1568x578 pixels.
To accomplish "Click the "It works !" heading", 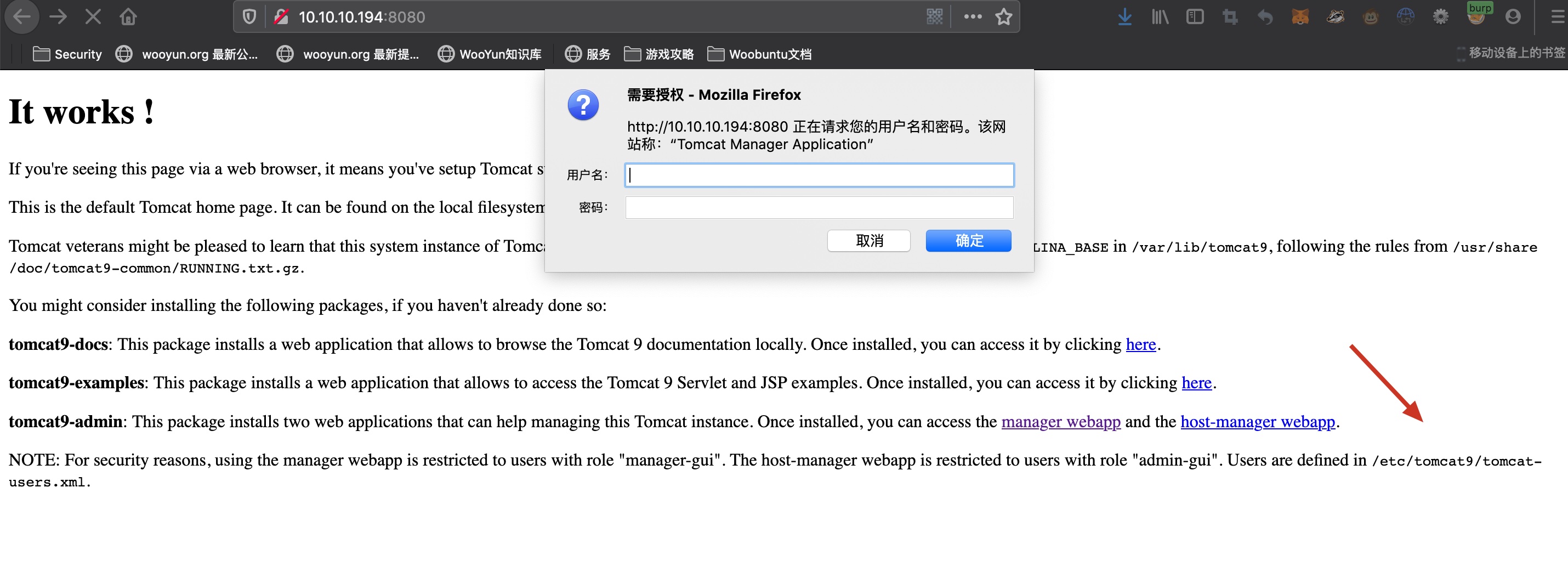I will point(82,112).
